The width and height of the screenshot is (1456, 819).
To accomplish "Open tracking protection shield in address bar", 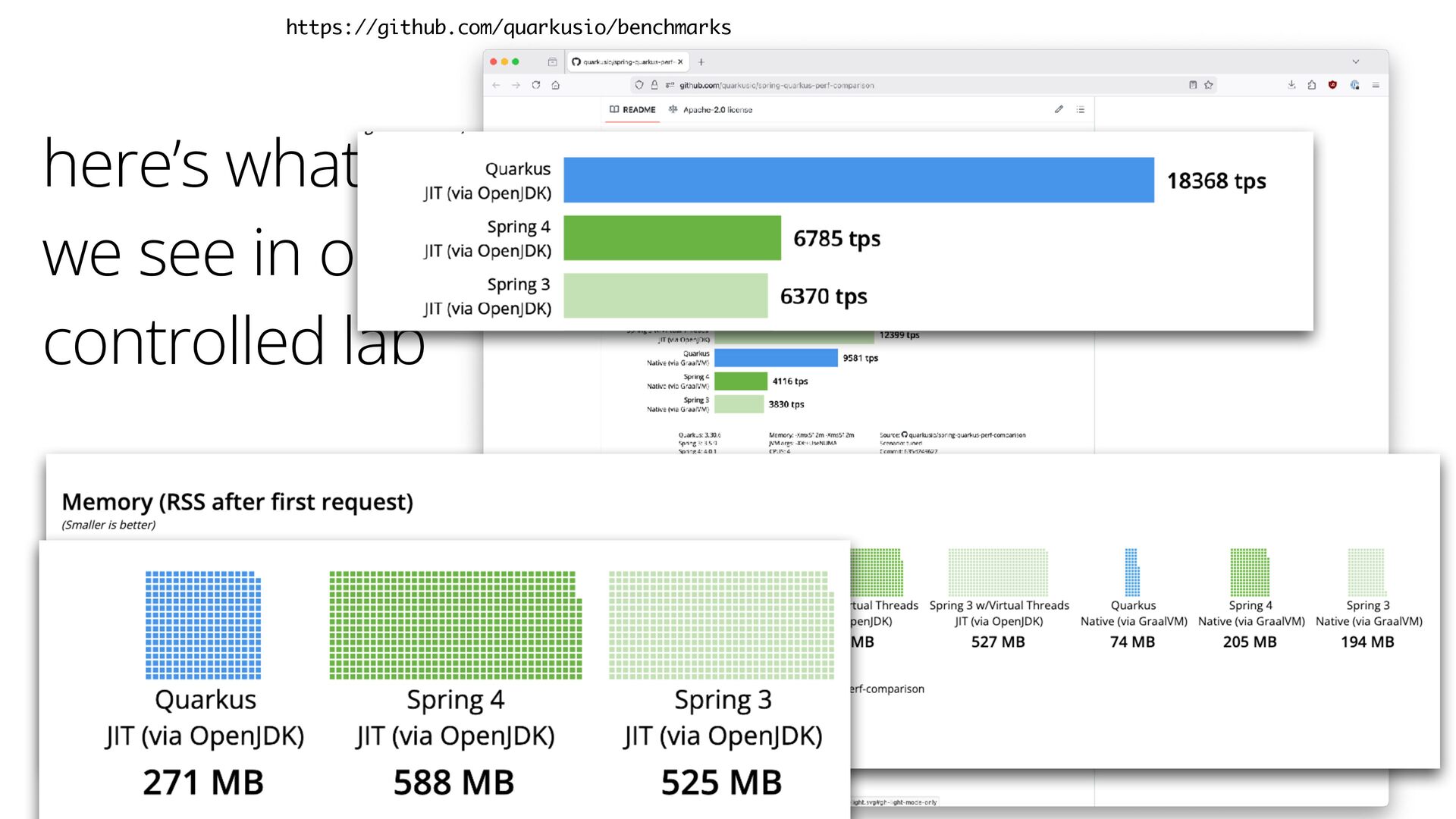I will 639,85.
